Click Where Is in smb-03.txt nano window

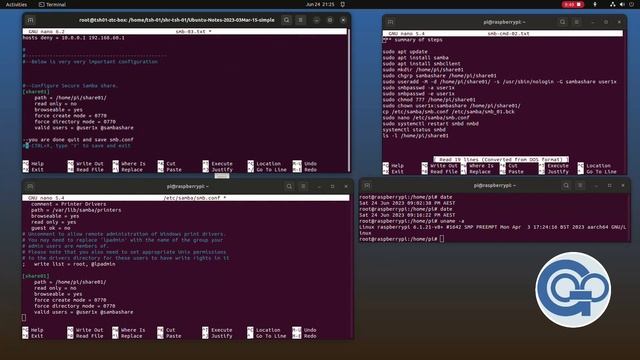click(x=129, y=164)
